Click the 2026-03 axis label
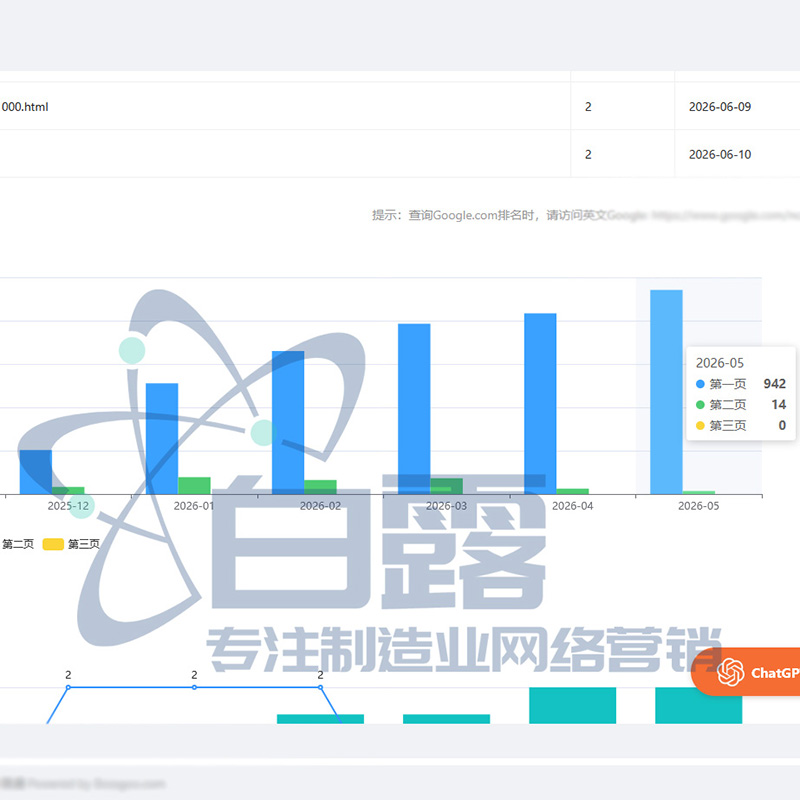Image resolution: width=800 pixels, height=800 pixels. [446, 506]
